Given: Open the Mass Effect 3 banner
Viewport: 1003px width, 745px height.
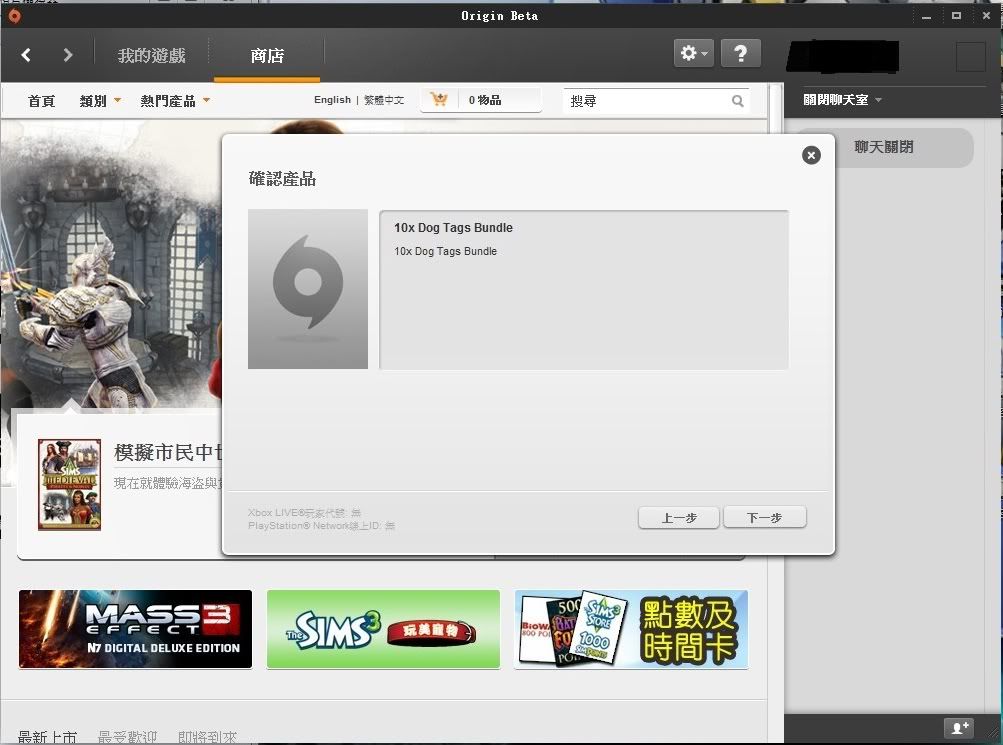Looking at the screenshot, I should [x=135, y=629].
